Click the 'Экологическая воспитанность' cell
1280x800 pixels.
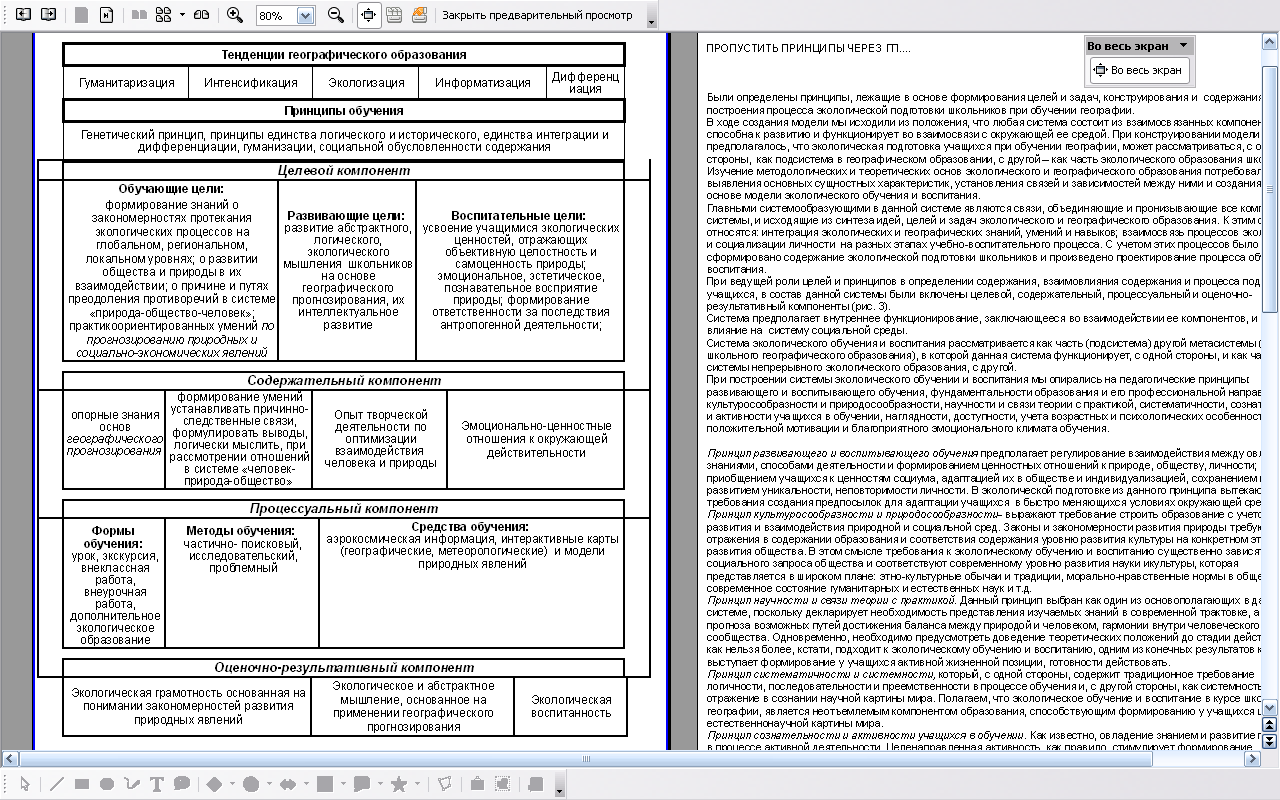(x=571, y=707)
